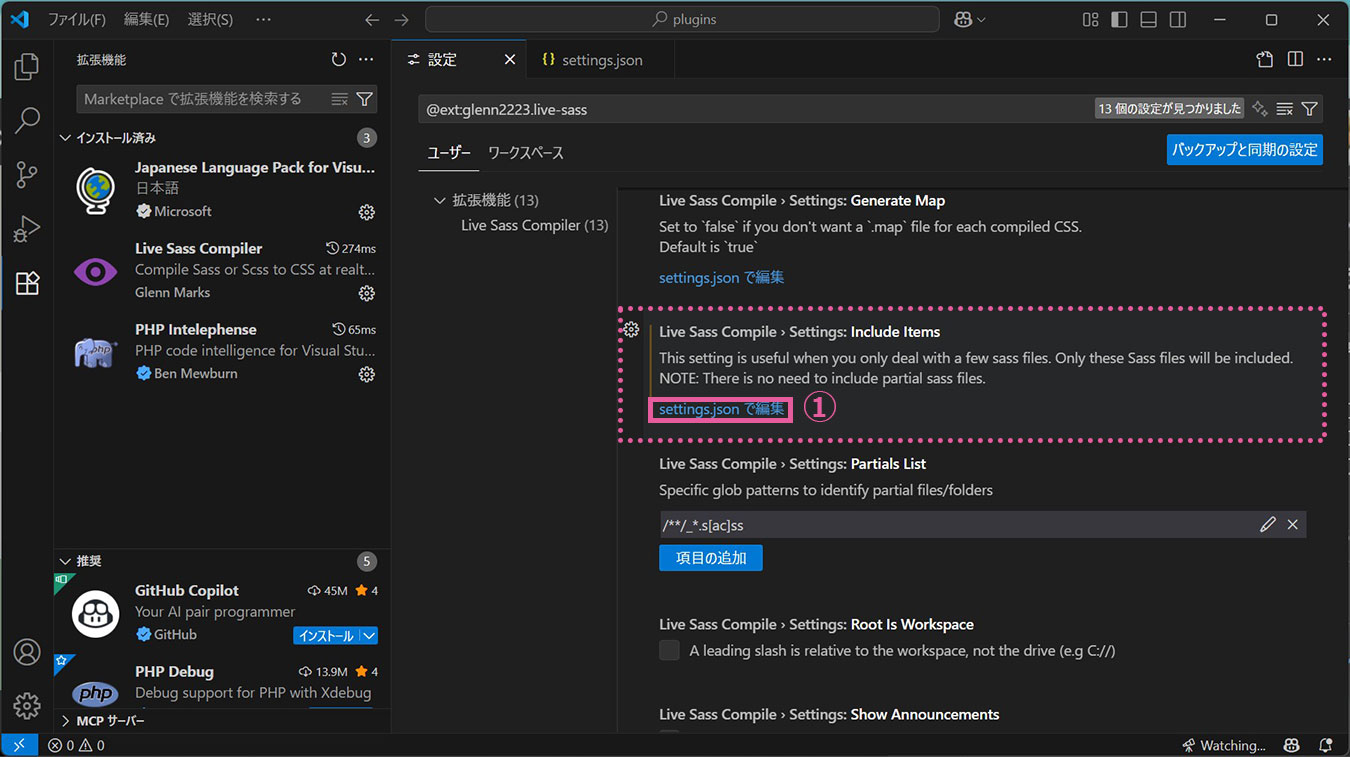Open Copilot status icon in status bar
1350x757 pixels.
click(x=1293, y=745)
